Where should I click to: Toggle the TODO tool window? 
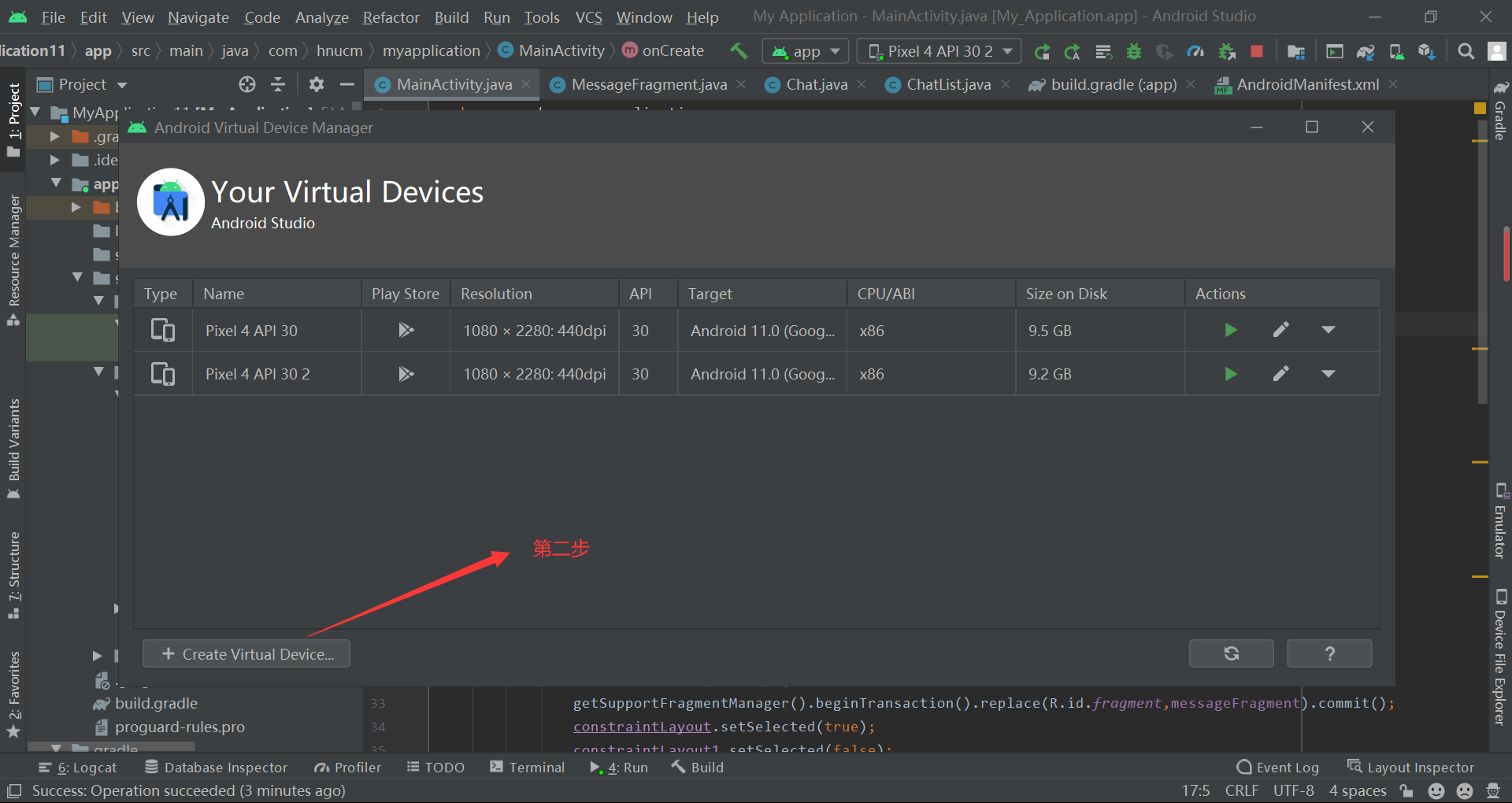tap(435, 768)
